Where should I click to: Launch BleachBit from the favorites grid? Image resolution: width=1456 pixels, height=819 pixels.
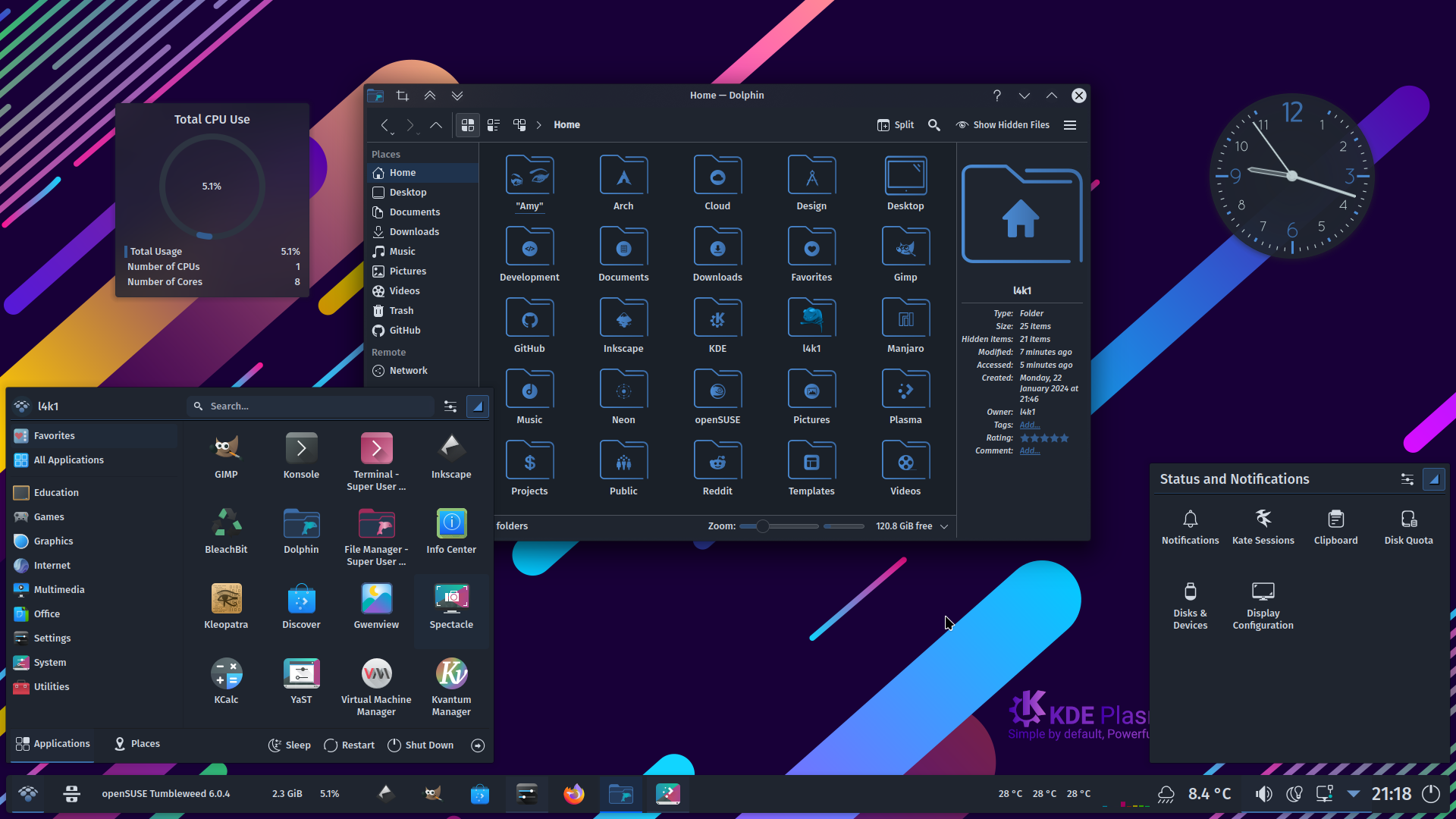coord(226,531)
